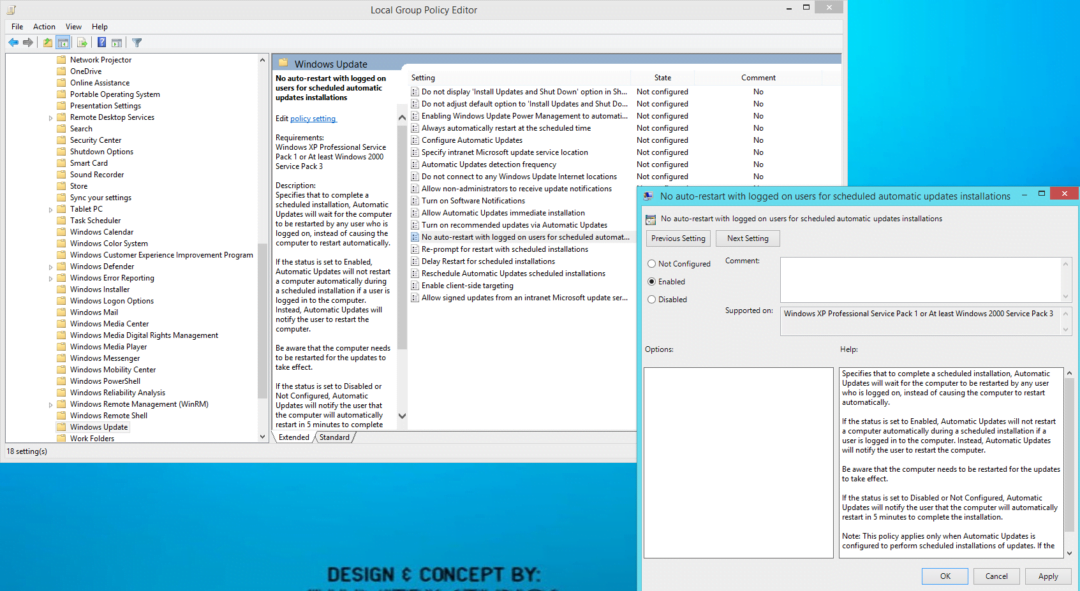The width and height of the screenshot is (1080, 591).
Task: Select the Up one level icon
Action: 46,42
